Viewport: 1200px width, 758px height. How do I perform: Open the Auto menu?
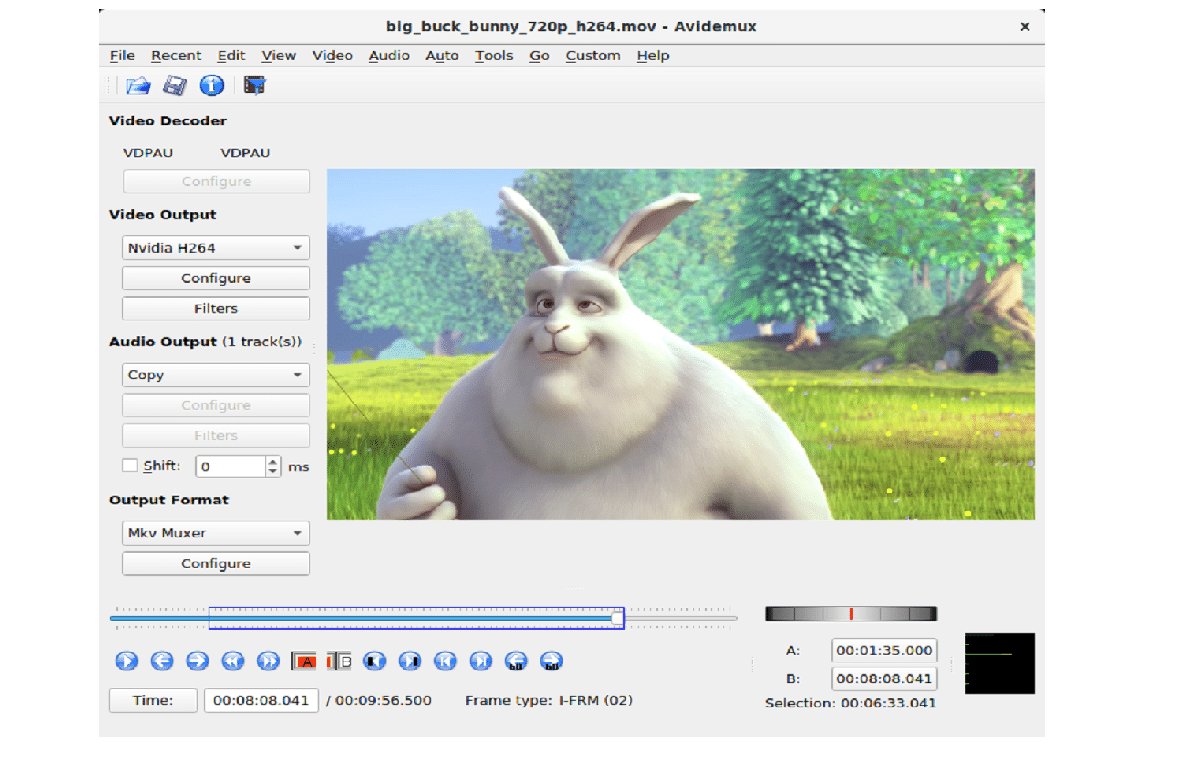(442, 56)
